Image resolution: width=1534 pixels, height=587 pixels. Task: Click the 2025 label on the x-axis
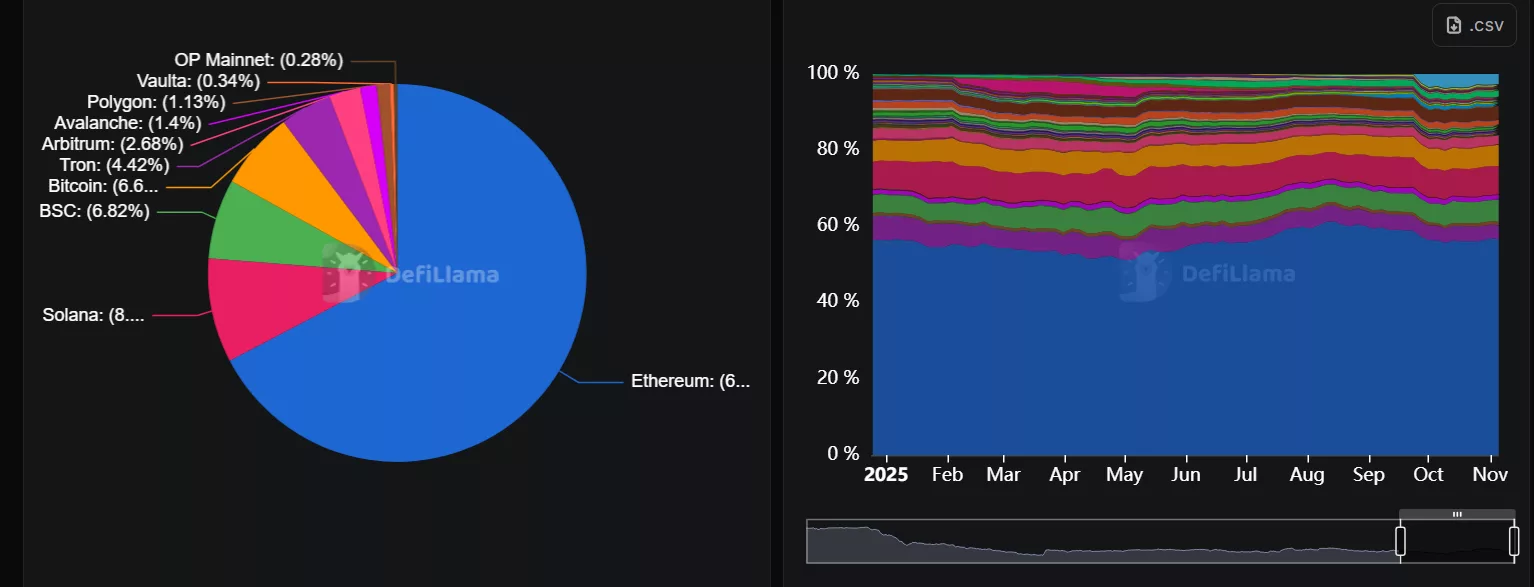click(x=885, y=473)
